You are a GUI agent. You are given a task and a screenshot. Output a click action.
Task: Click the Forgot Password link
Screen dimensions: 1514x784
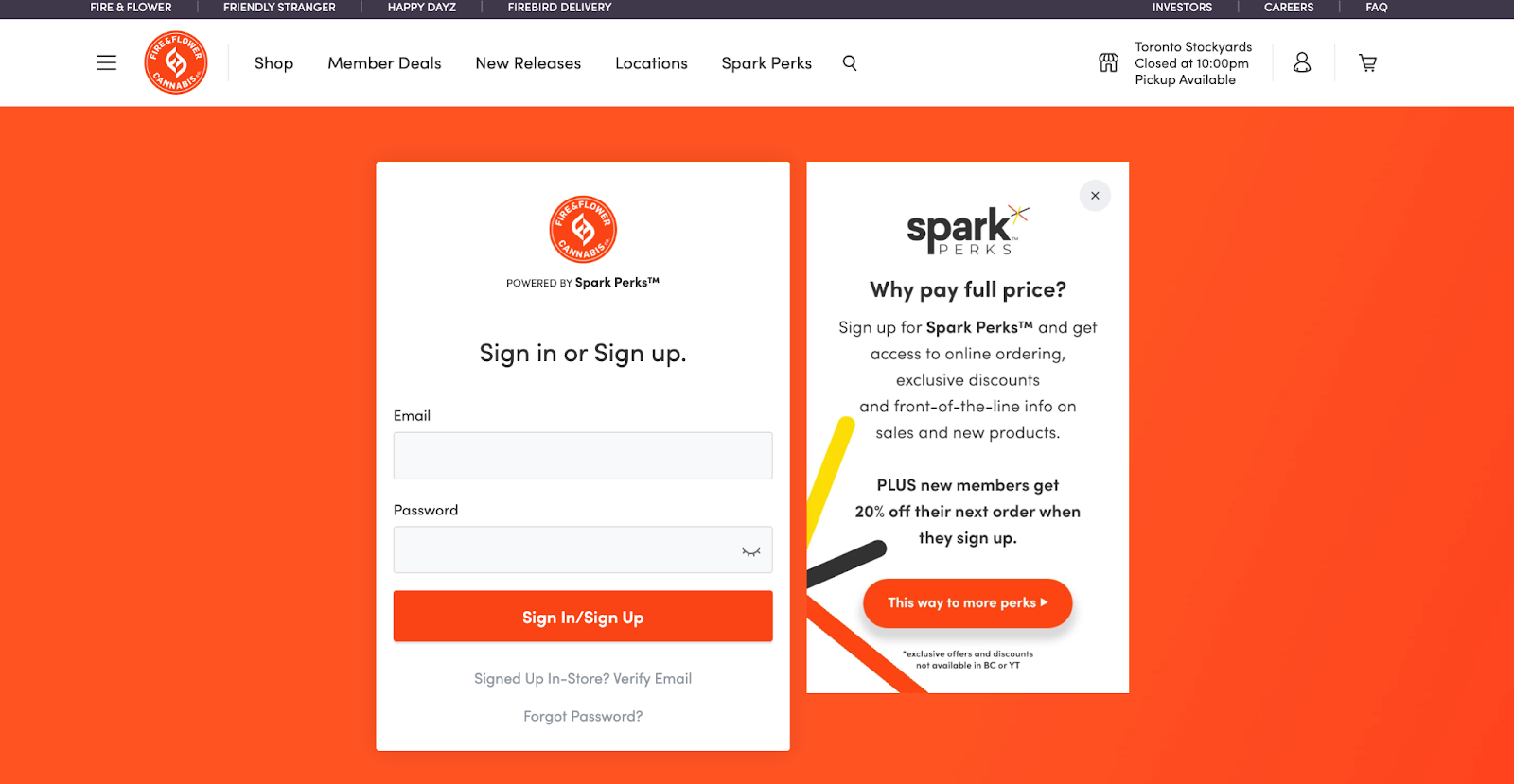coord(583,717)
